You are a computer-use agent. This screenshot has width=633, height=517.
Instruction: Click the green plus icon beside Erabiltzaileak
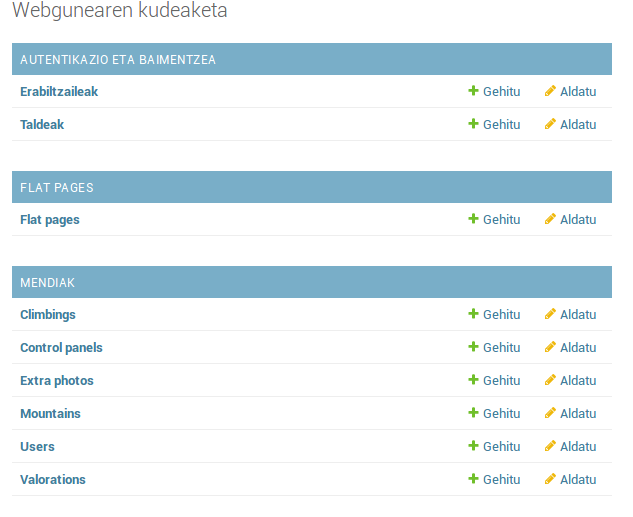coord(473,91)
